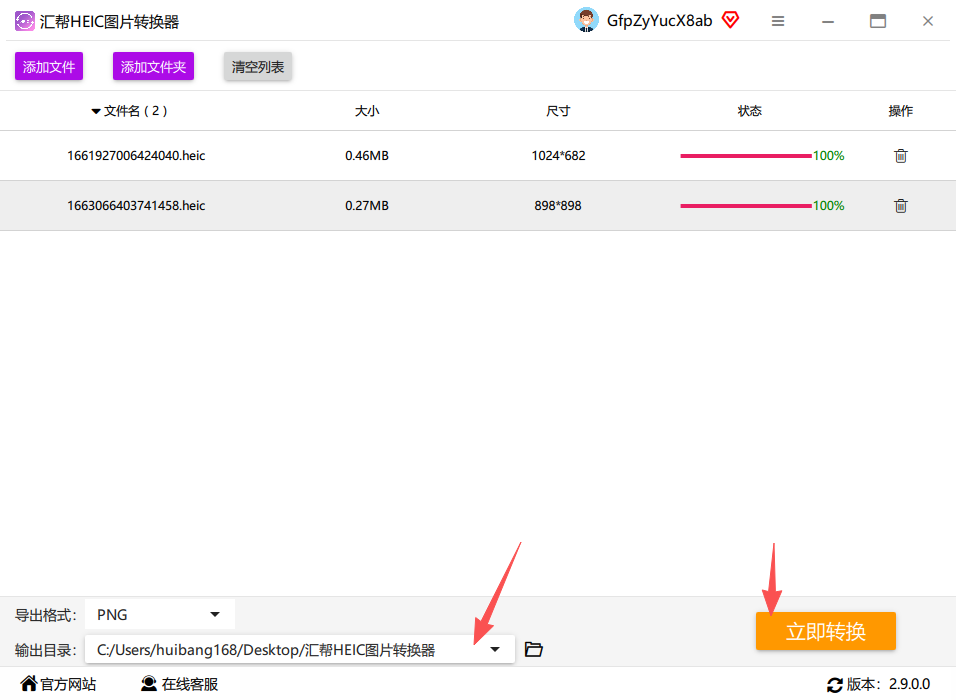Open the 官方网站 link
Viewport: 956px width, 700px height.
pyautogui.click(x=59, y=684)
